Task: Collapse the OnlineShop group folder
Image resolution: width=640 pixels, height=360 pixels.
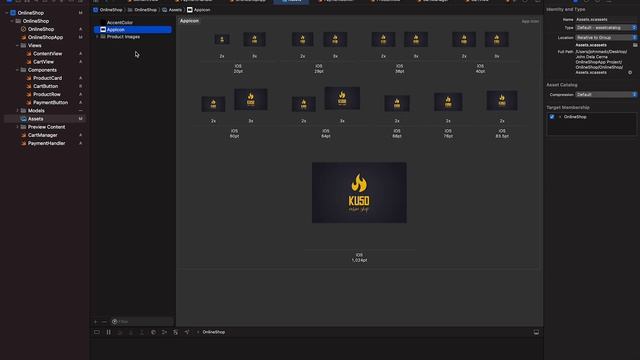Action: [x=12, y=21]
